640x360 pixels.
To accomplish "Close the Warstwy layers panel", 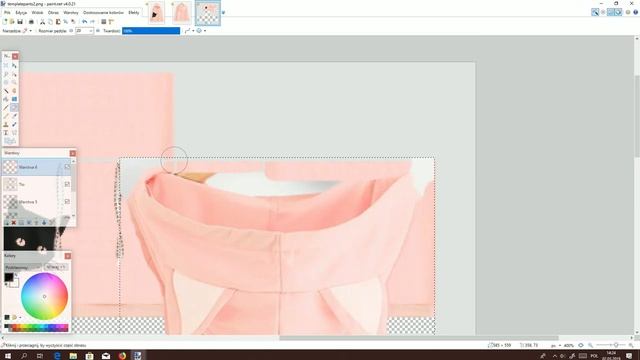I will pos(73,153).
